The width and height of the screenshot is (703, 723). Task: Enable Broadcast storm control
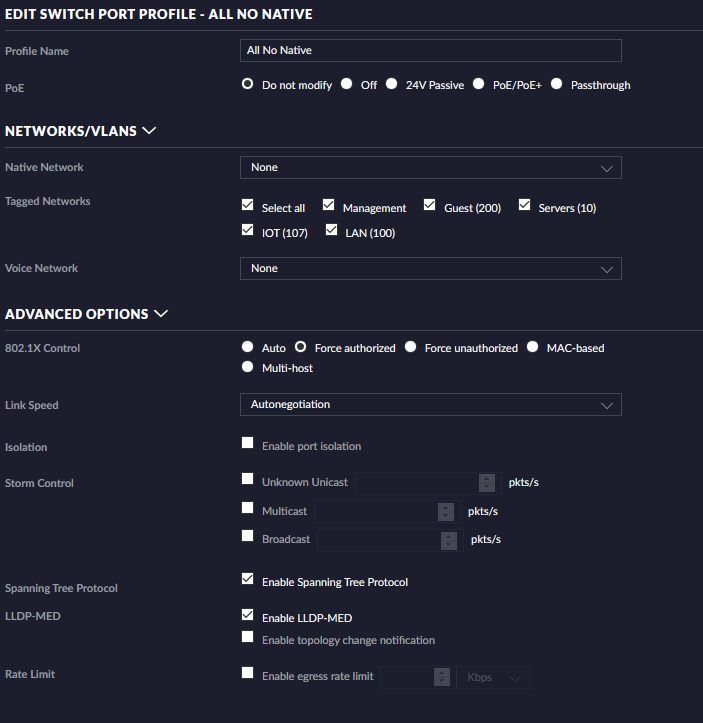click(248, 536)
